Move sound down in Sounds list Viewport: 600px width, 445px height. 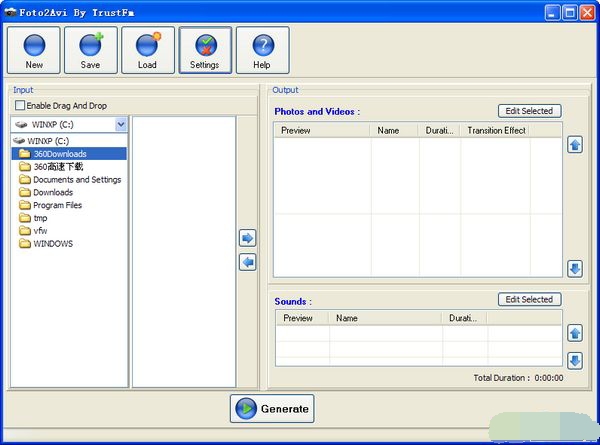(x=575, y=360)
